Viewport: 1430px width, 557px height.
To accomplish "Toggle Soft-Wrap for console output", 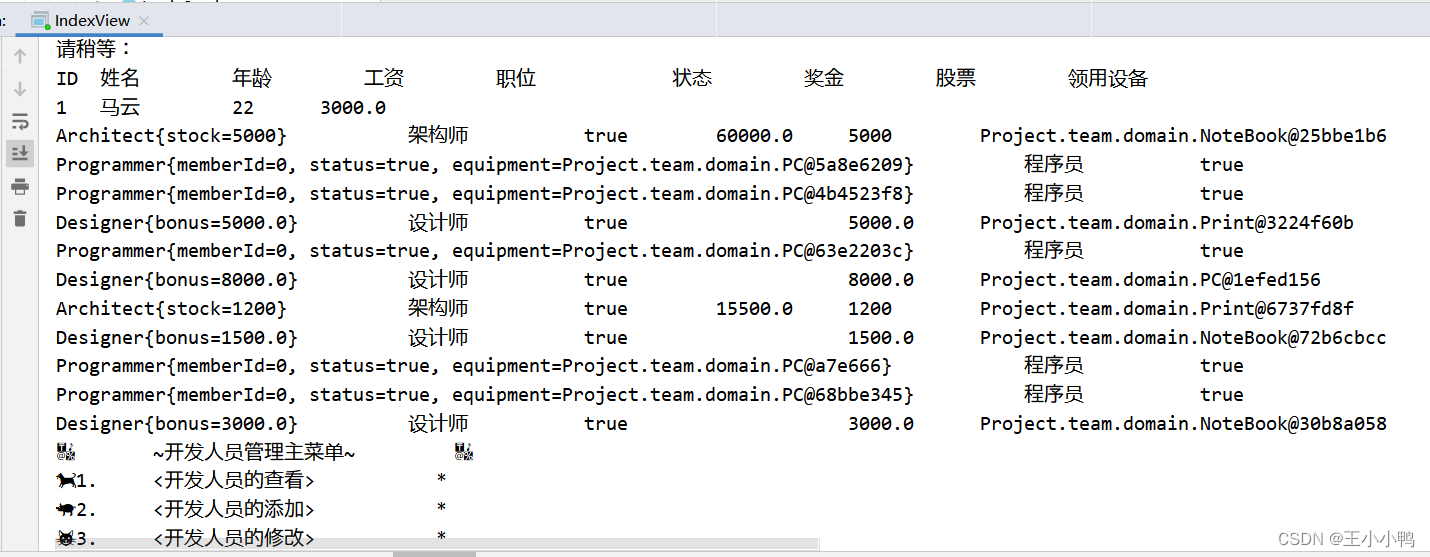I will point(19,121).
